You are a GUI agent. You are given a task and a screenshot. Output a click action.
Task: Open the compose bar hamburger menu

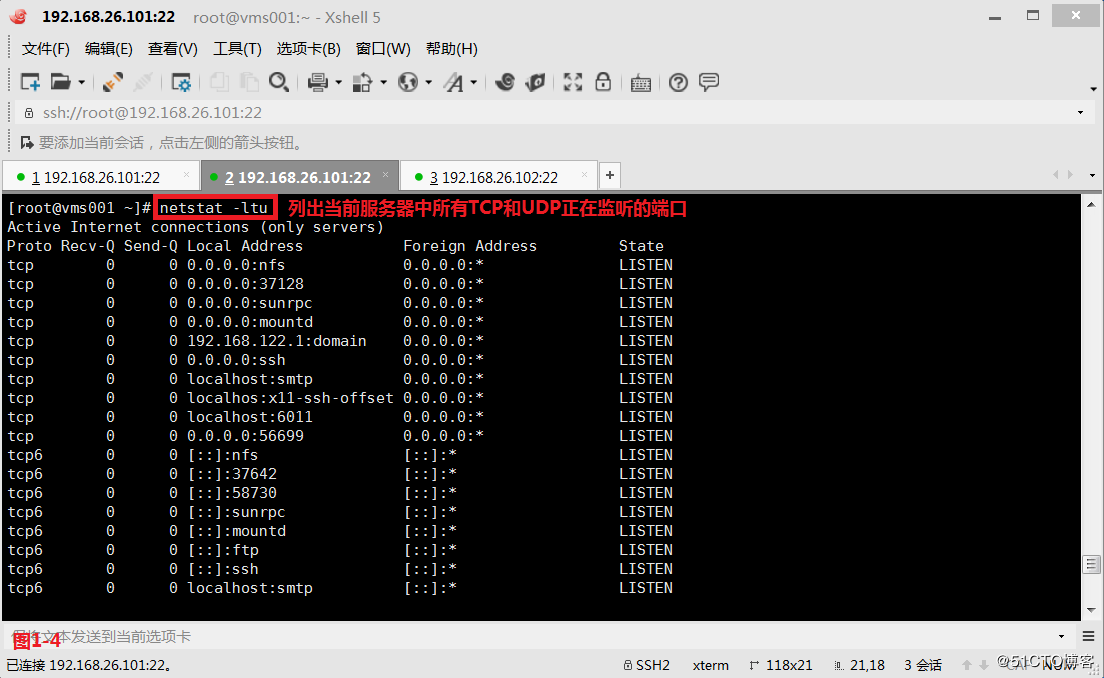pos(1089,636)
